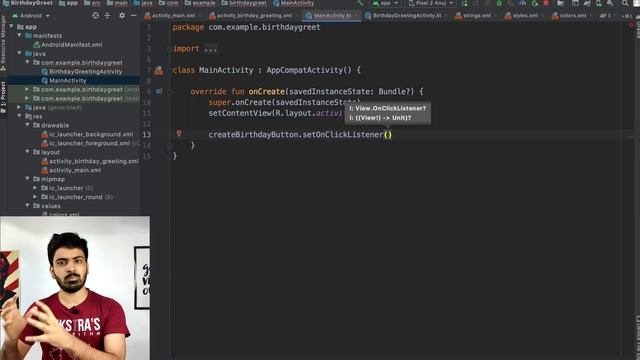
Task: Click the Collapse All icon in Project panel
Action: [107, 16]
